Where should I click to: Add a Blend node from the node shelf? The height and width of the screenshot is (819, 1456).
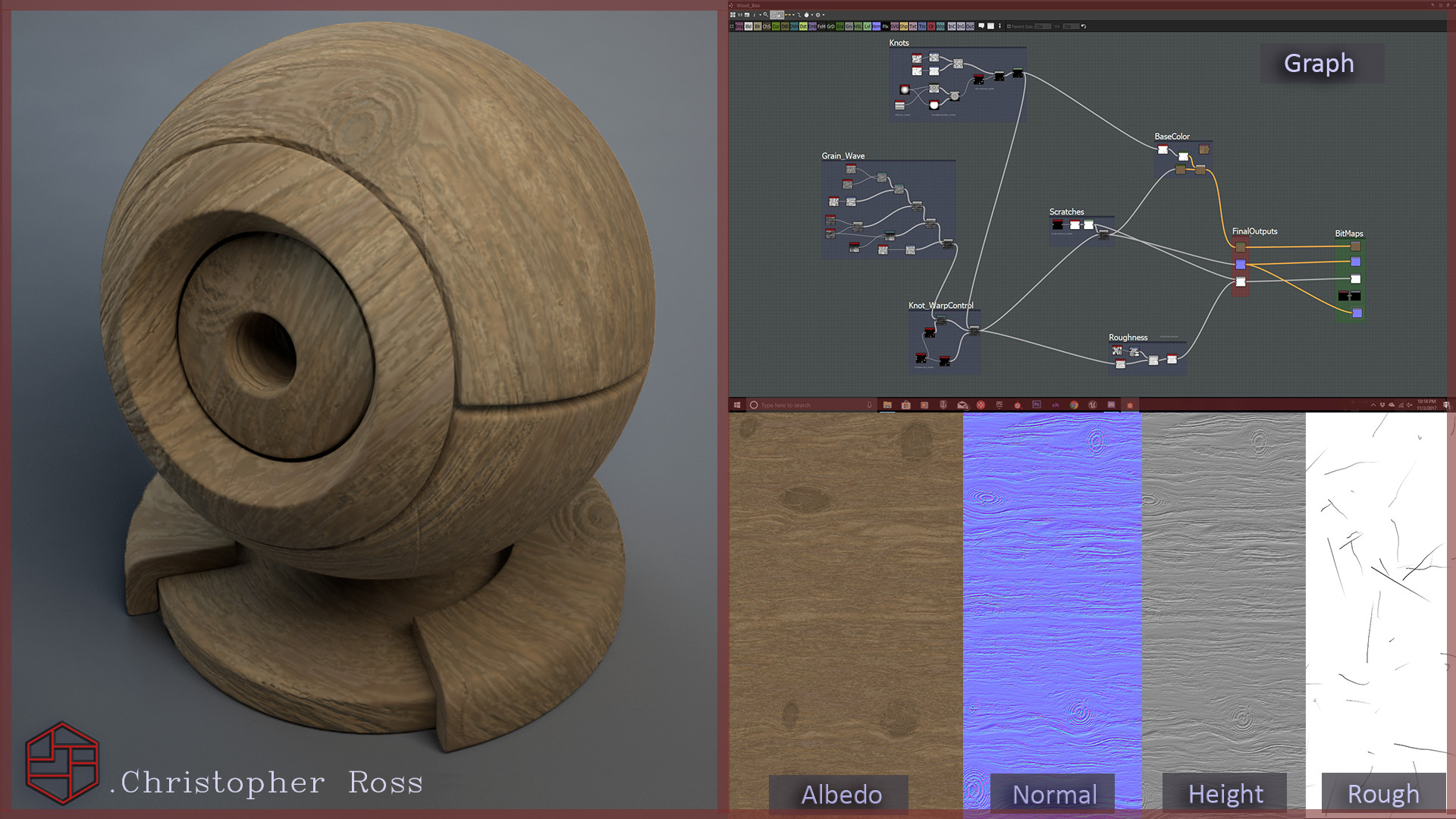[748, 28]
